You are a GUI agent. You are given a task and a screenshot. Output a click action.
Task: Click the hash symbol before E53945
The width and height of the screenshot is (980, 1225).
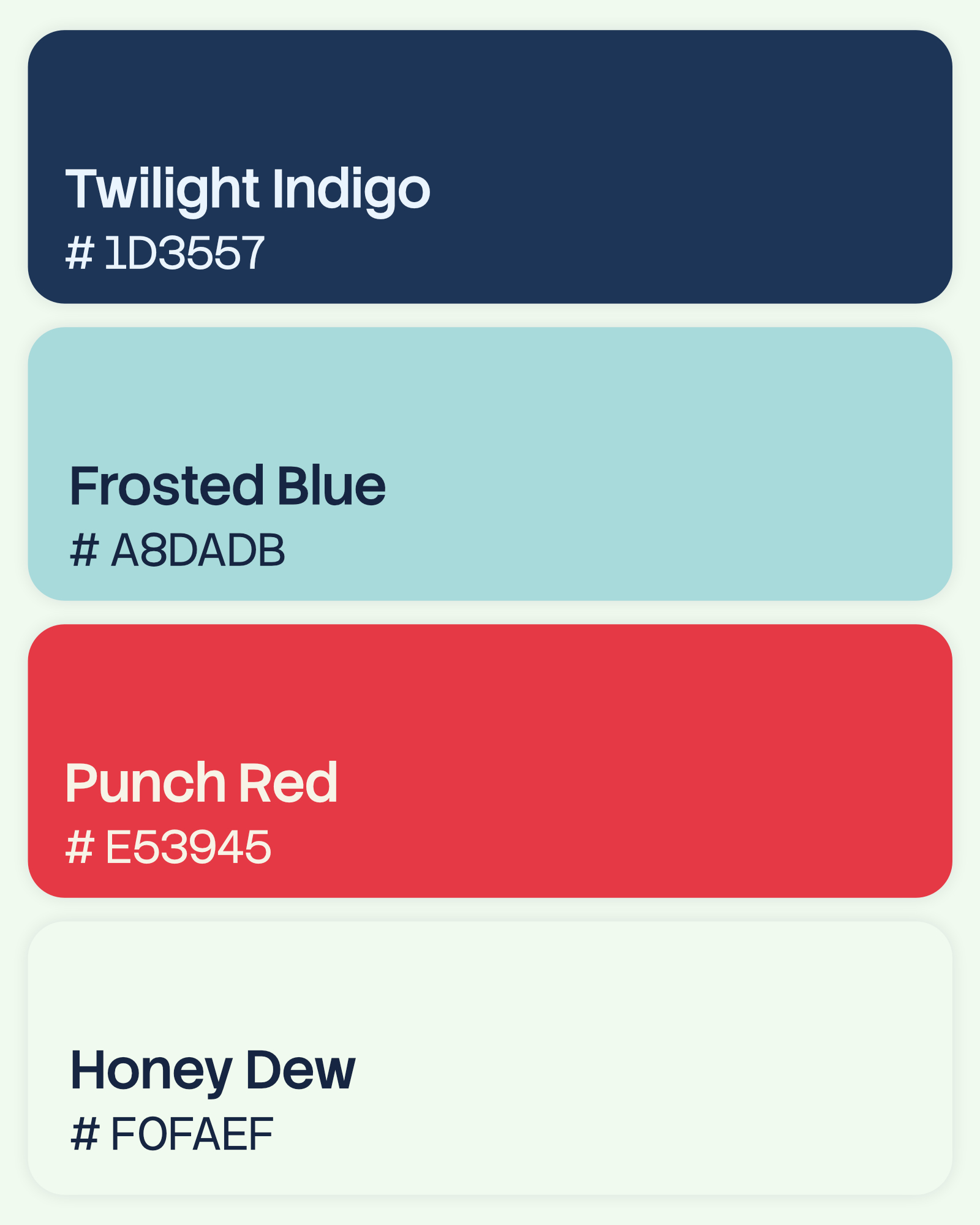(80, 847)
